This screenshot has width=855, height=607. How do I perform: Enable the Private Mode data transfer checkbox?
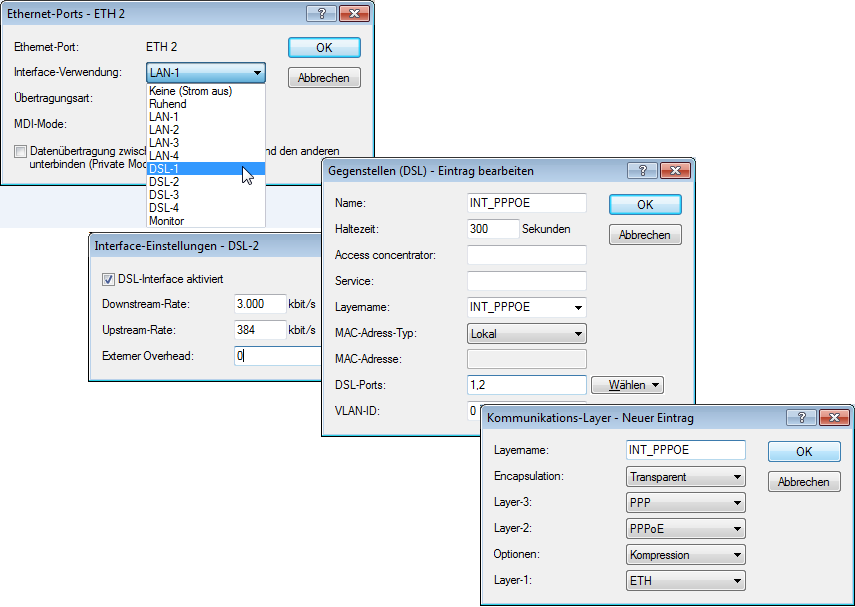tap(21, 151)
